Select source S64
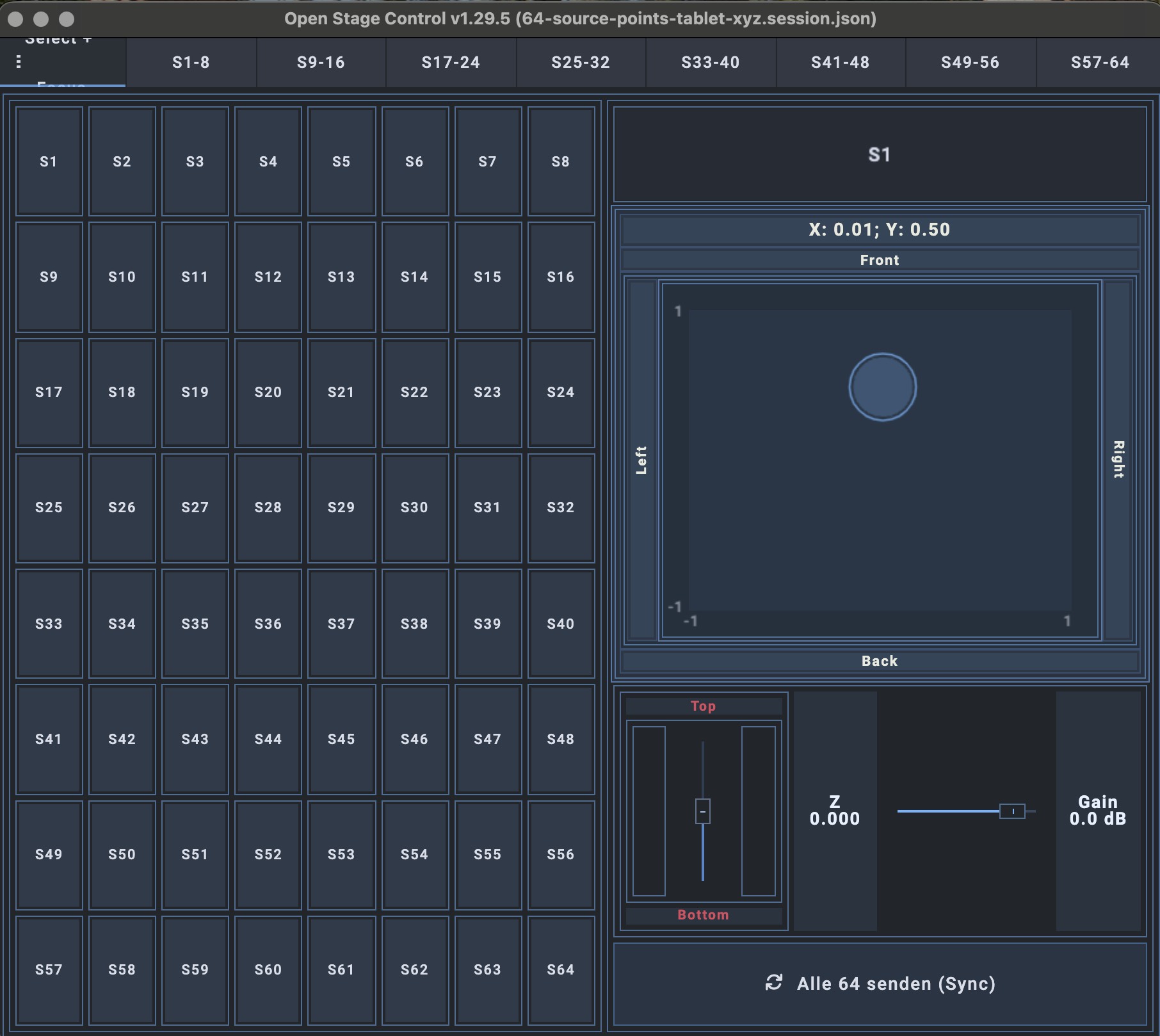 click(x=561, y=969)
